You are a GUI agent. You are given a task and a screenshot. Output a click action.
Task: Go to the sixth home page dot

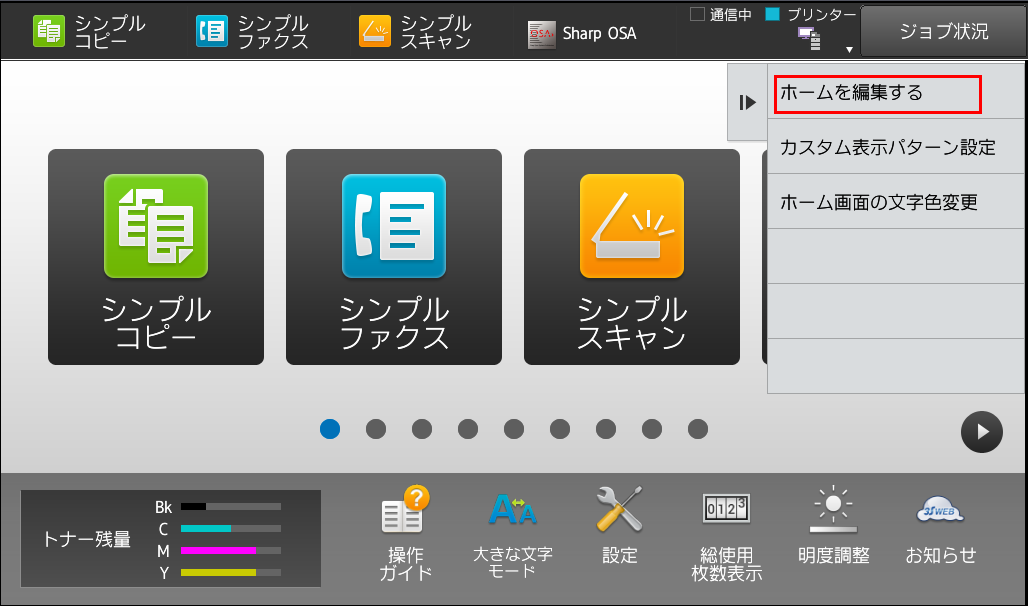tap(560, 429)
